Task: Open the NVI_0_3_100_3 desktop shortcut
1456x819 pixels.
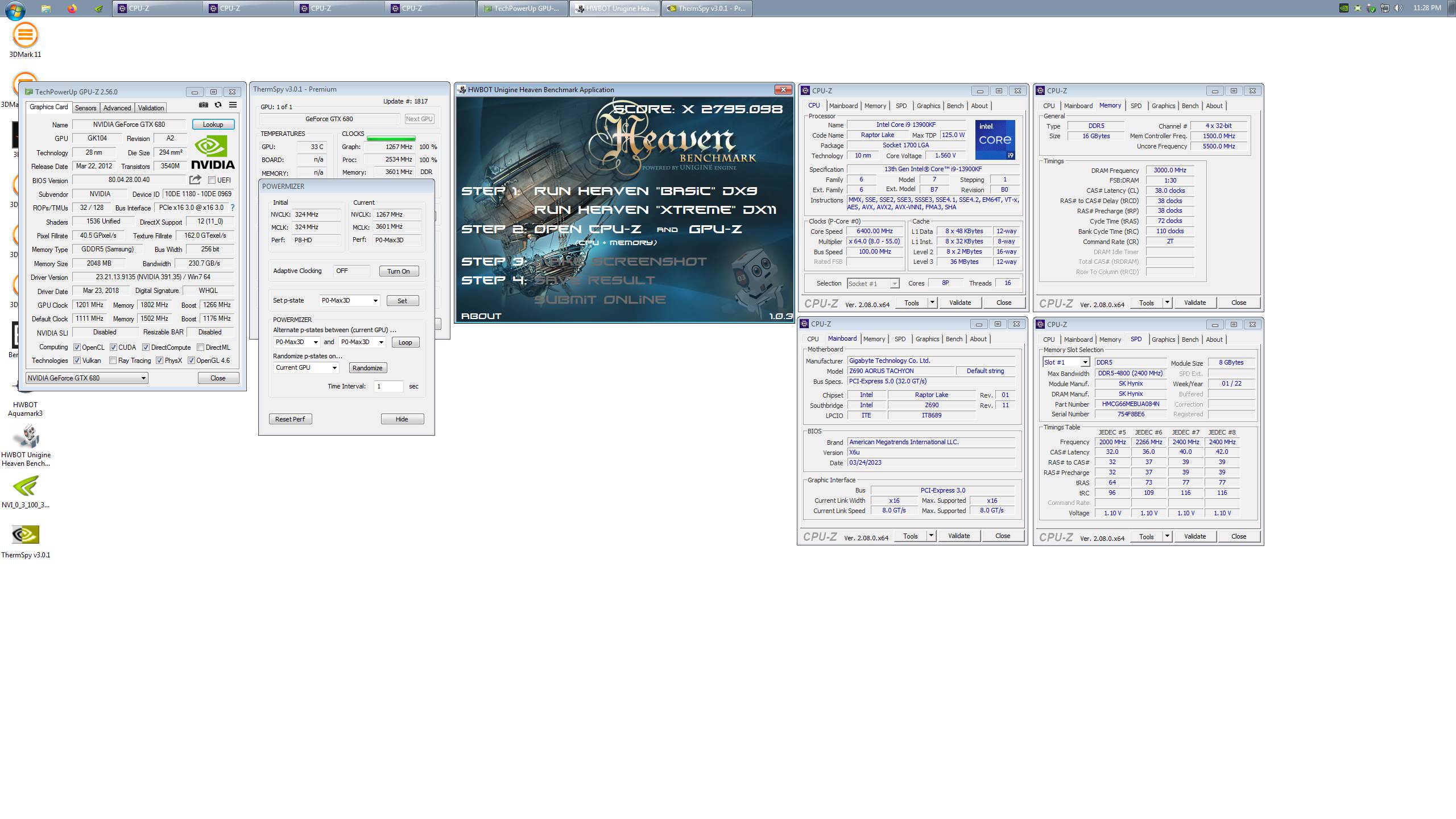Action: (x=26, y=492)
